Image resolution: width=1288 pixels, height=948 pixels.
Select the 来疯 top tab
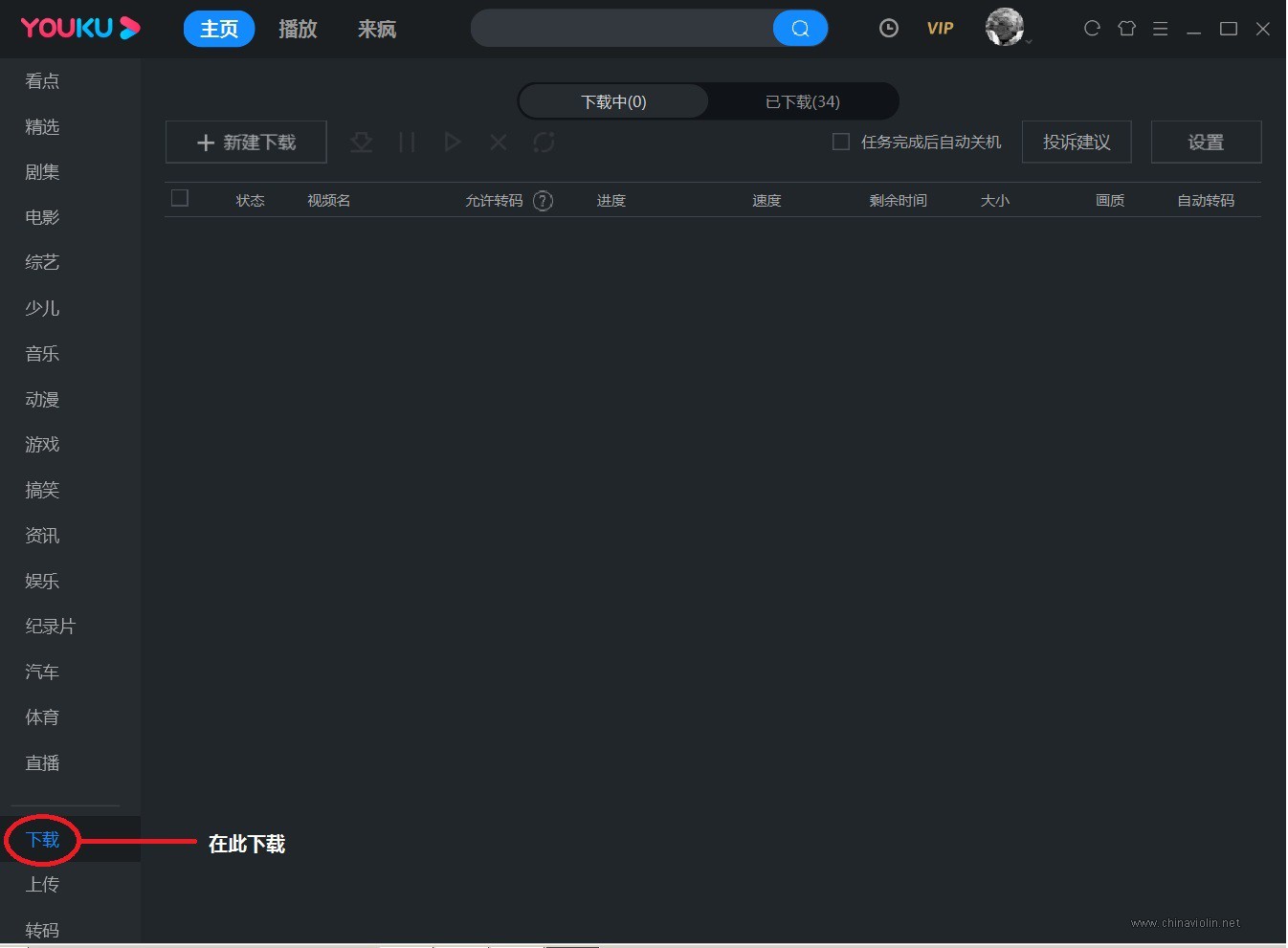(377, 29)
